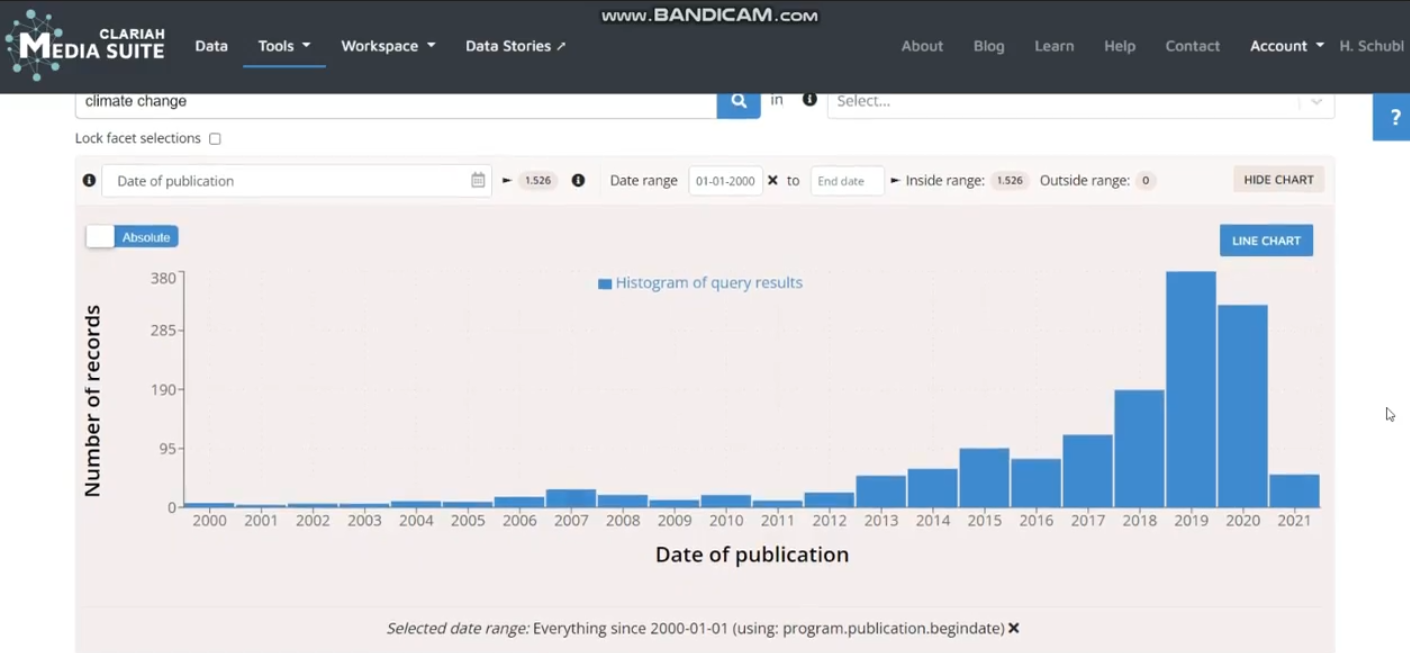Toggle Histogram of query results legend
This screenshot has width=1410, height=653.
click(x=700, y=283)
